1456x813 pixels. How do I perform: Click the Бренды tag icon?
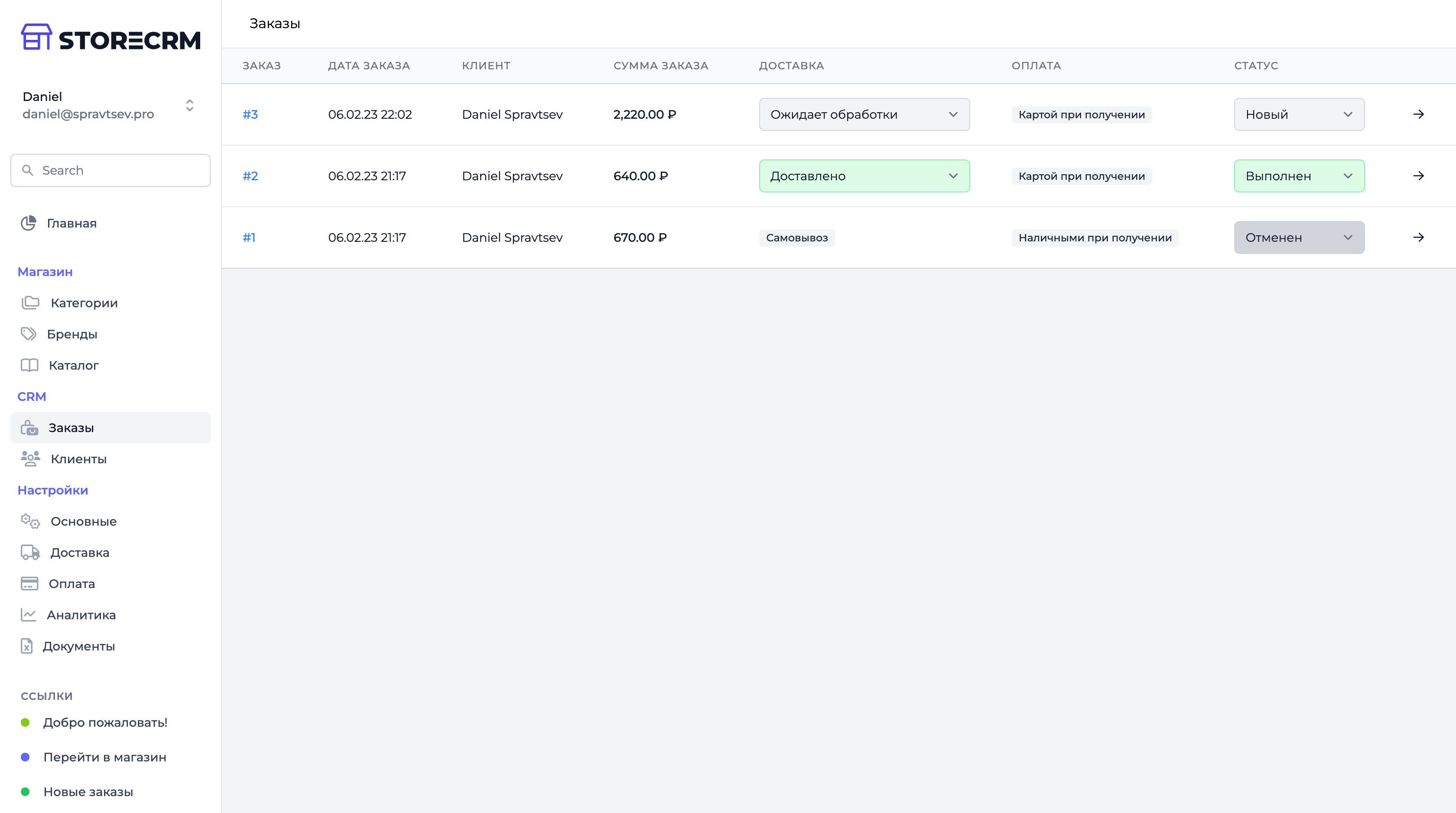[x=28, y=334]
